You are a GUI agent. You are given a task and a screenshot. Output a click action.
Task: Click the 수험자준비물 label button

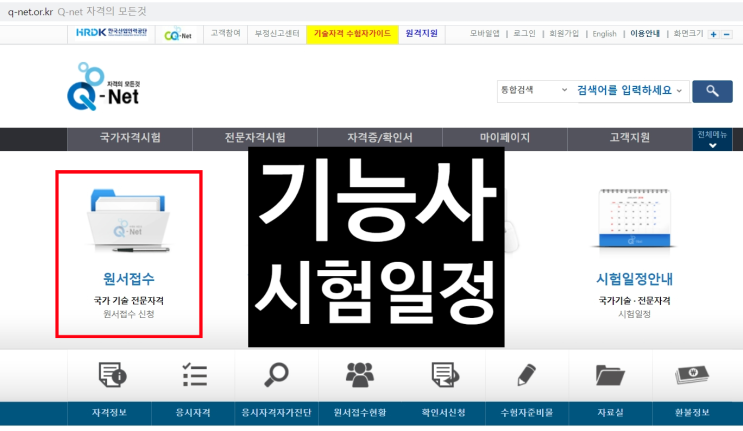(527, 413)
